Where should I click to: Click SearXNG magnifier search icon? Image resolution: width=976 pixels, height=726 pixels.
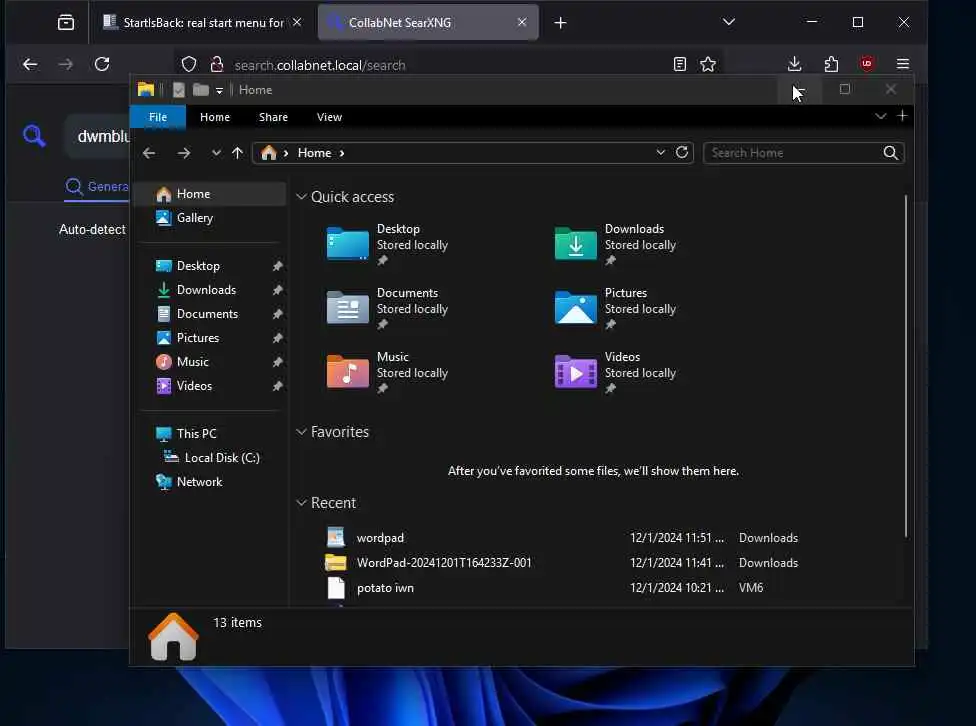coord(34,136)
